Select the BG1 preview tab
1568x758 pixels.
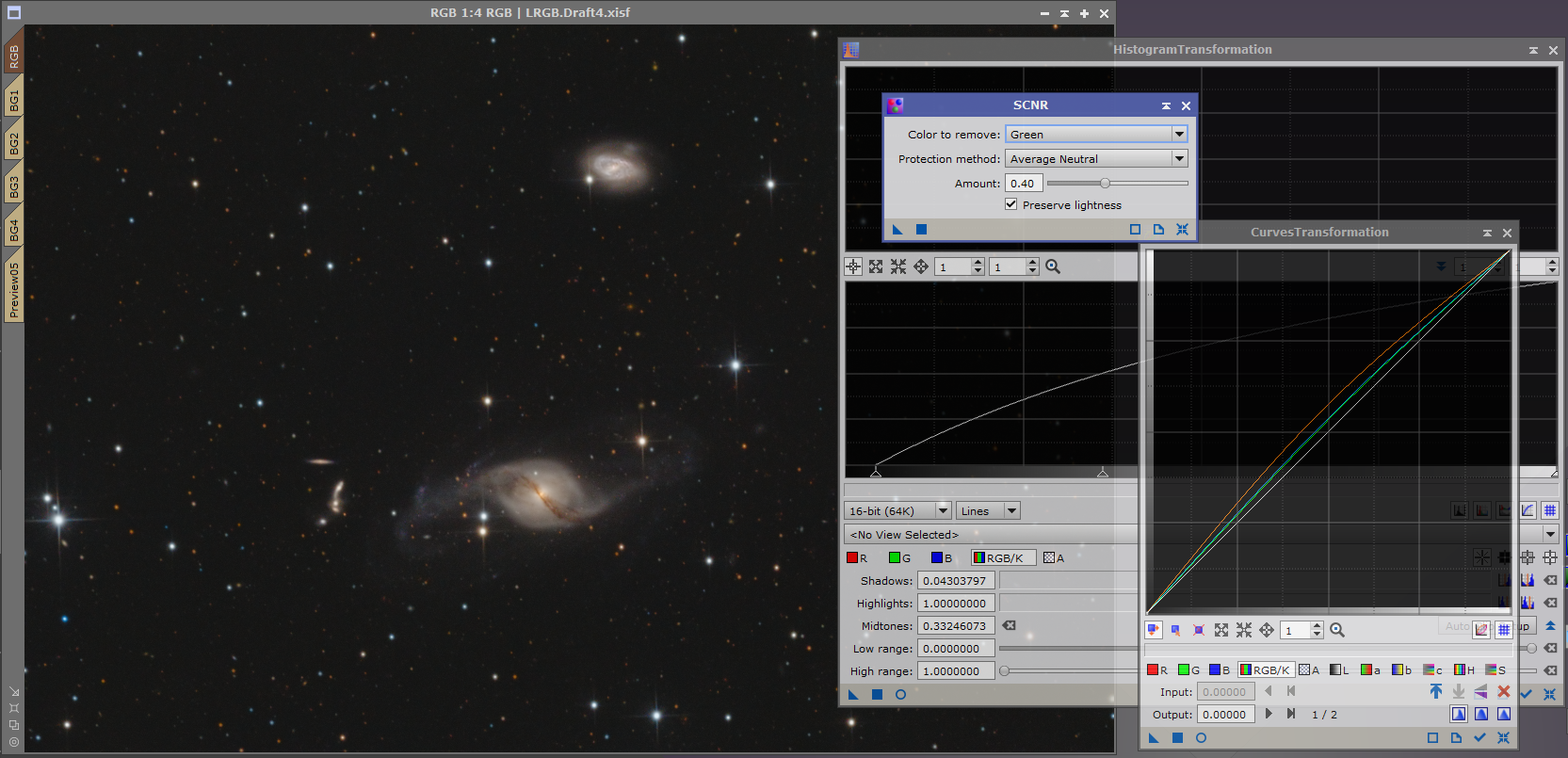coord(13,100)
